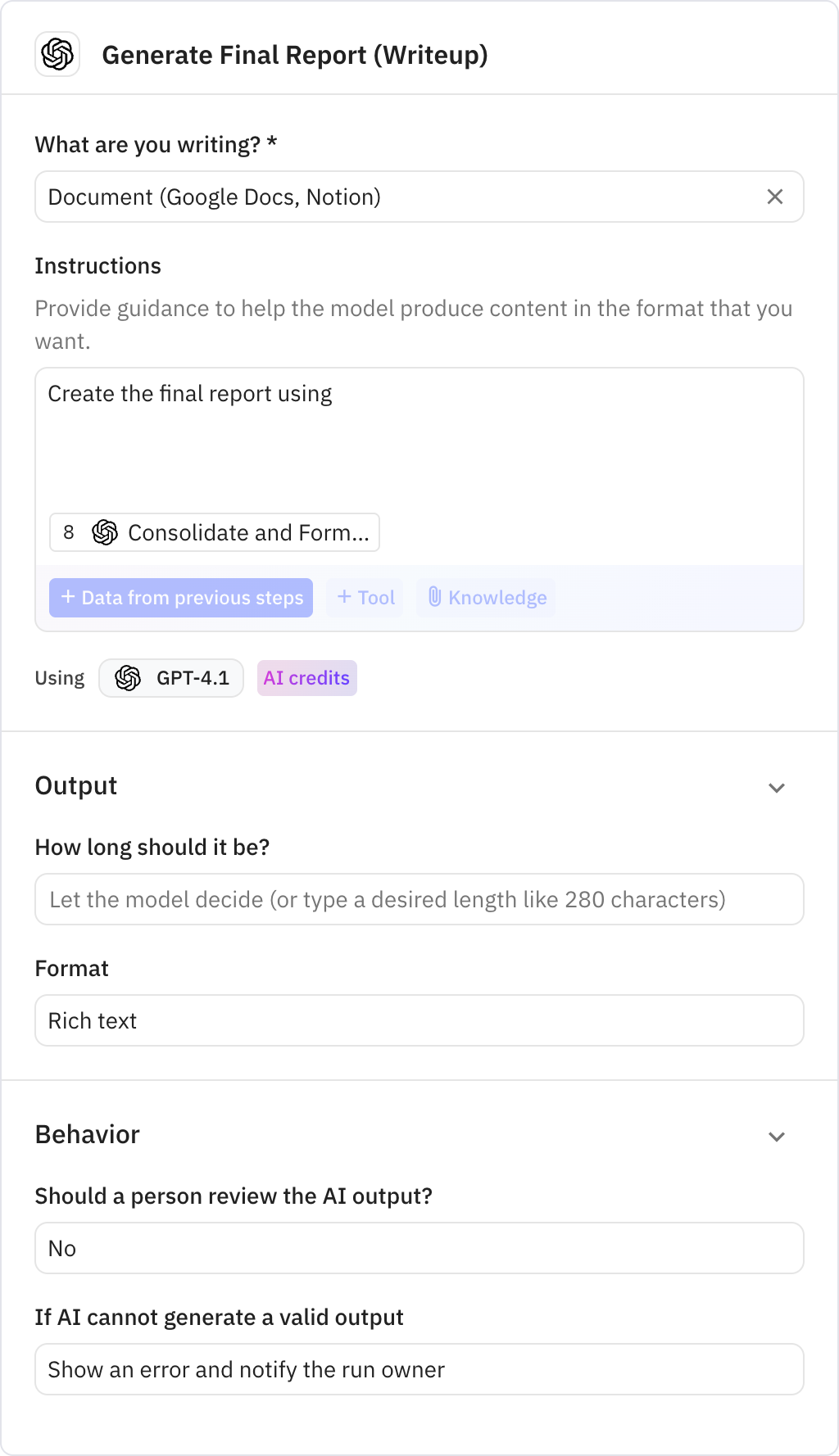The height and width of the screenshot is (1456, 839).
Task: Collapse the Output section
Action: coord(777,787)
